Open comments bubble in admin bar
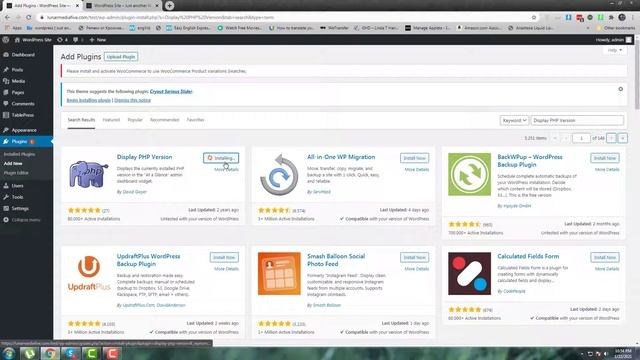The width and height of the screenshot is (640, 360). pos(78,40)
